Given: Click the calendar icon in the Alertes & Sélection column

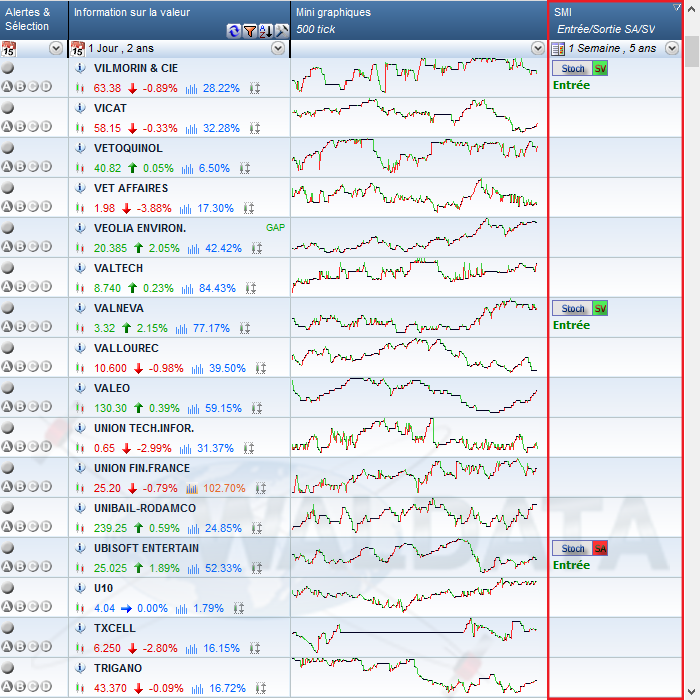Looking at the screenshot, I should [8, 49].
